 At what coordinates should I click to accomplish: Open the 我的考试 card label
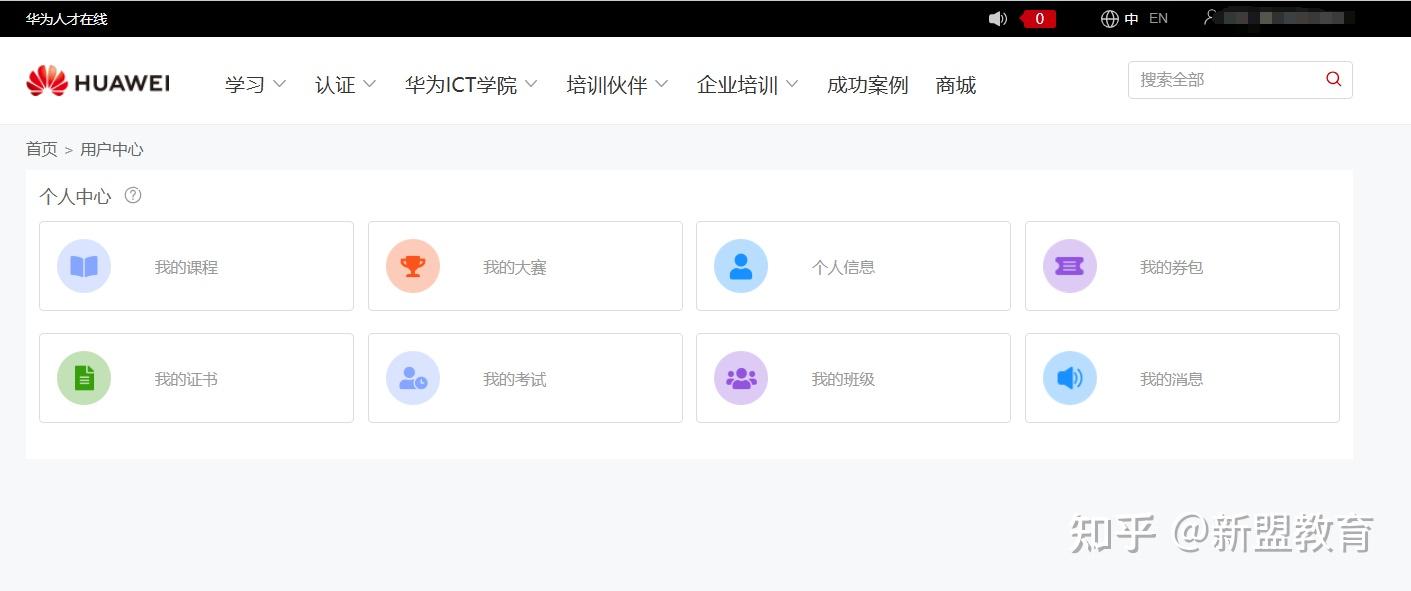tap(515, 379)
